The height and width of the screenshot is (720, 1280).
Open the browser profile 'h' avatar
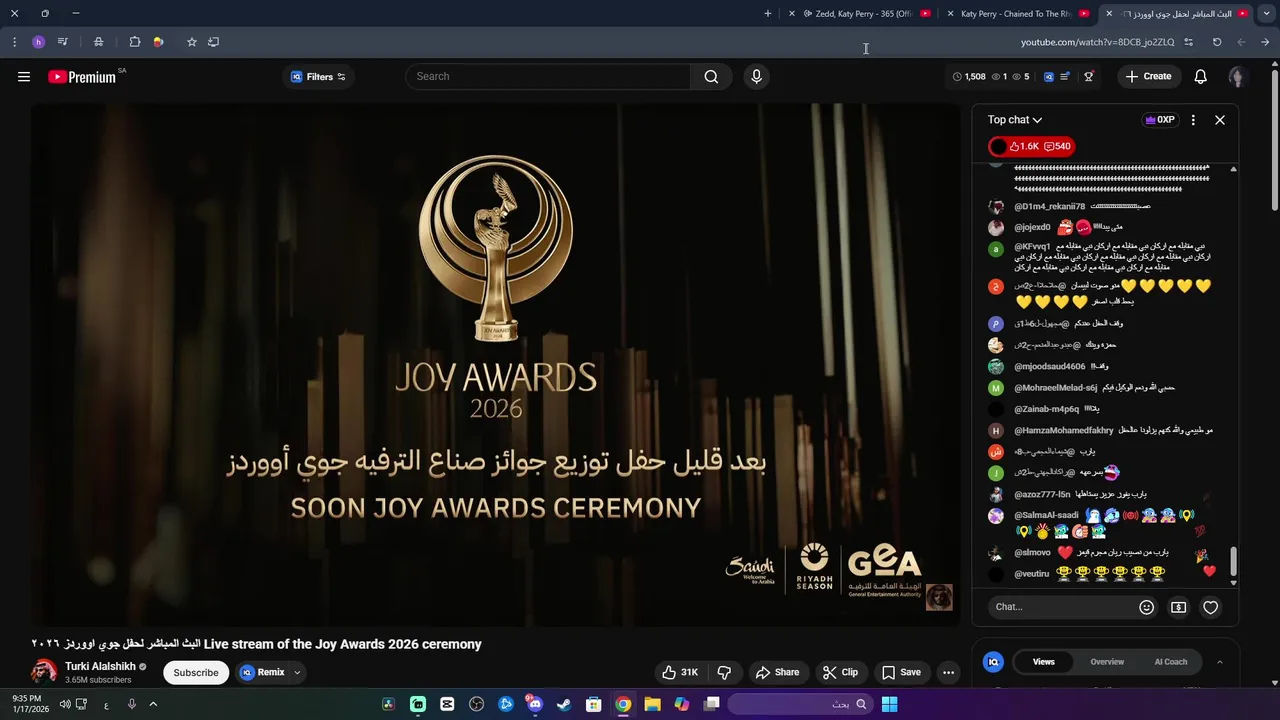click(x=38, y=42)
